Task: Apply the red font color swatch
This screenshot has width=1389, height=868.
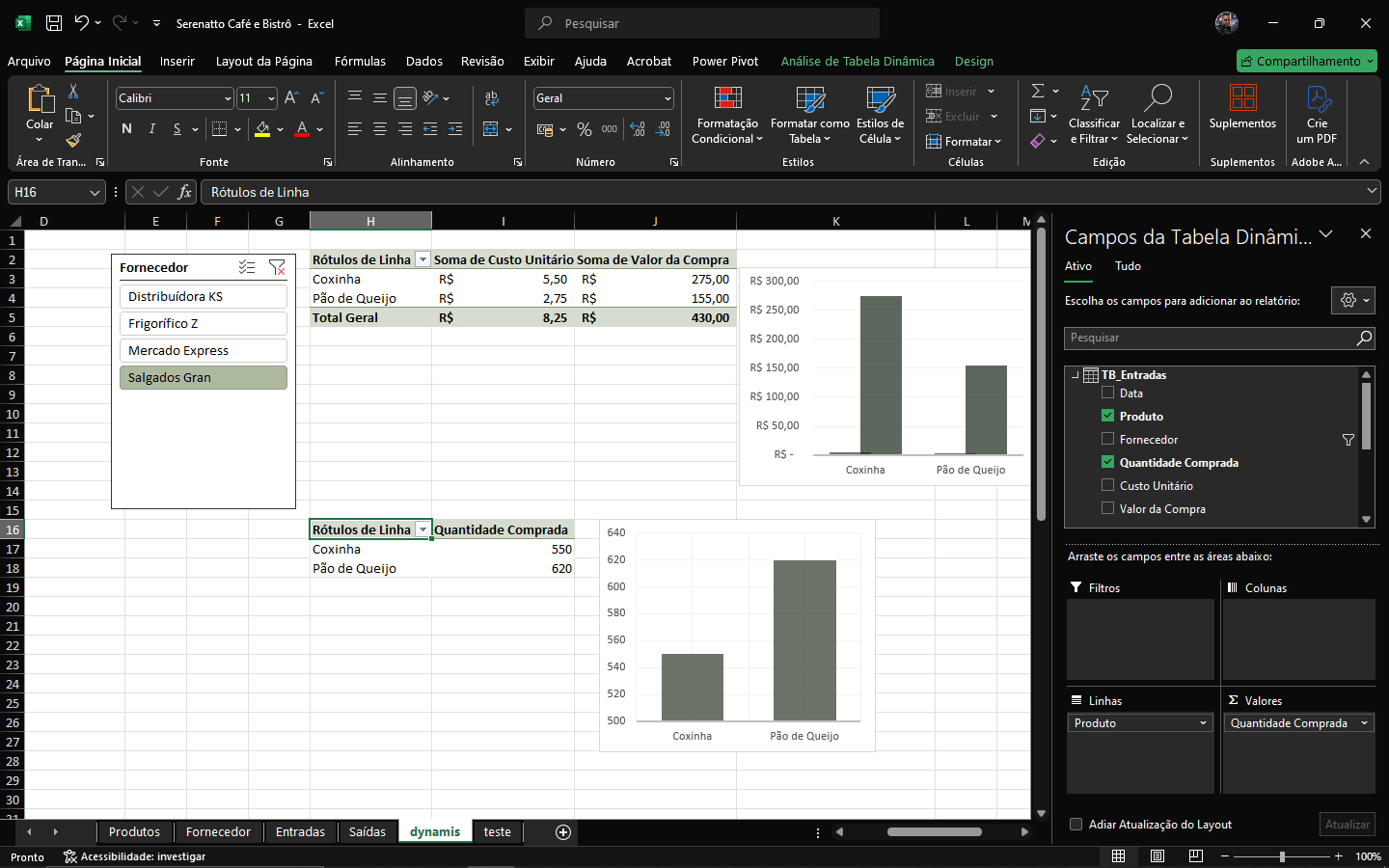Action: (302, 128)
